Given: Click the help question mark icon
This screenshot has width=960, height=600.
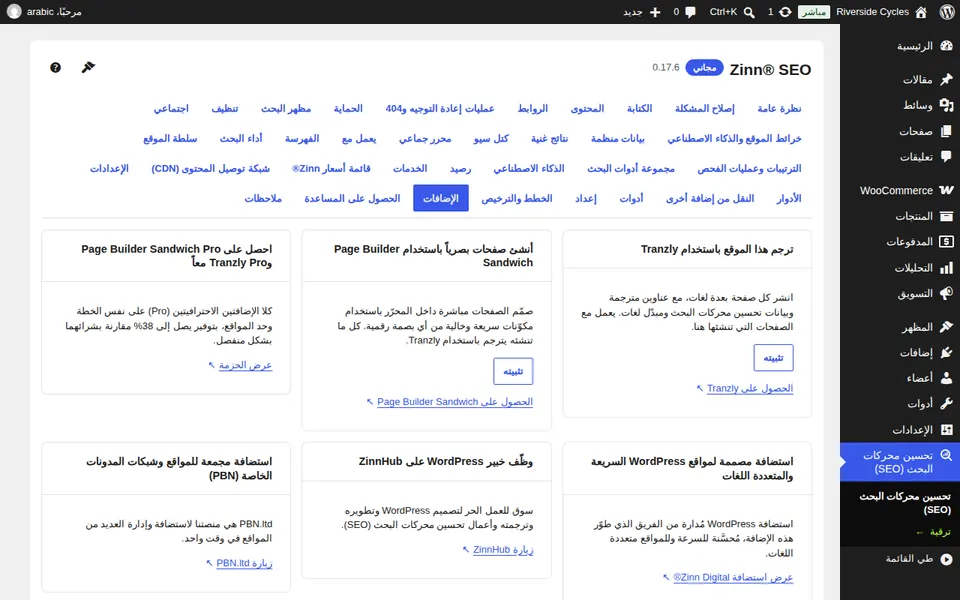Looking at the screenshot, I should [55, 67].
